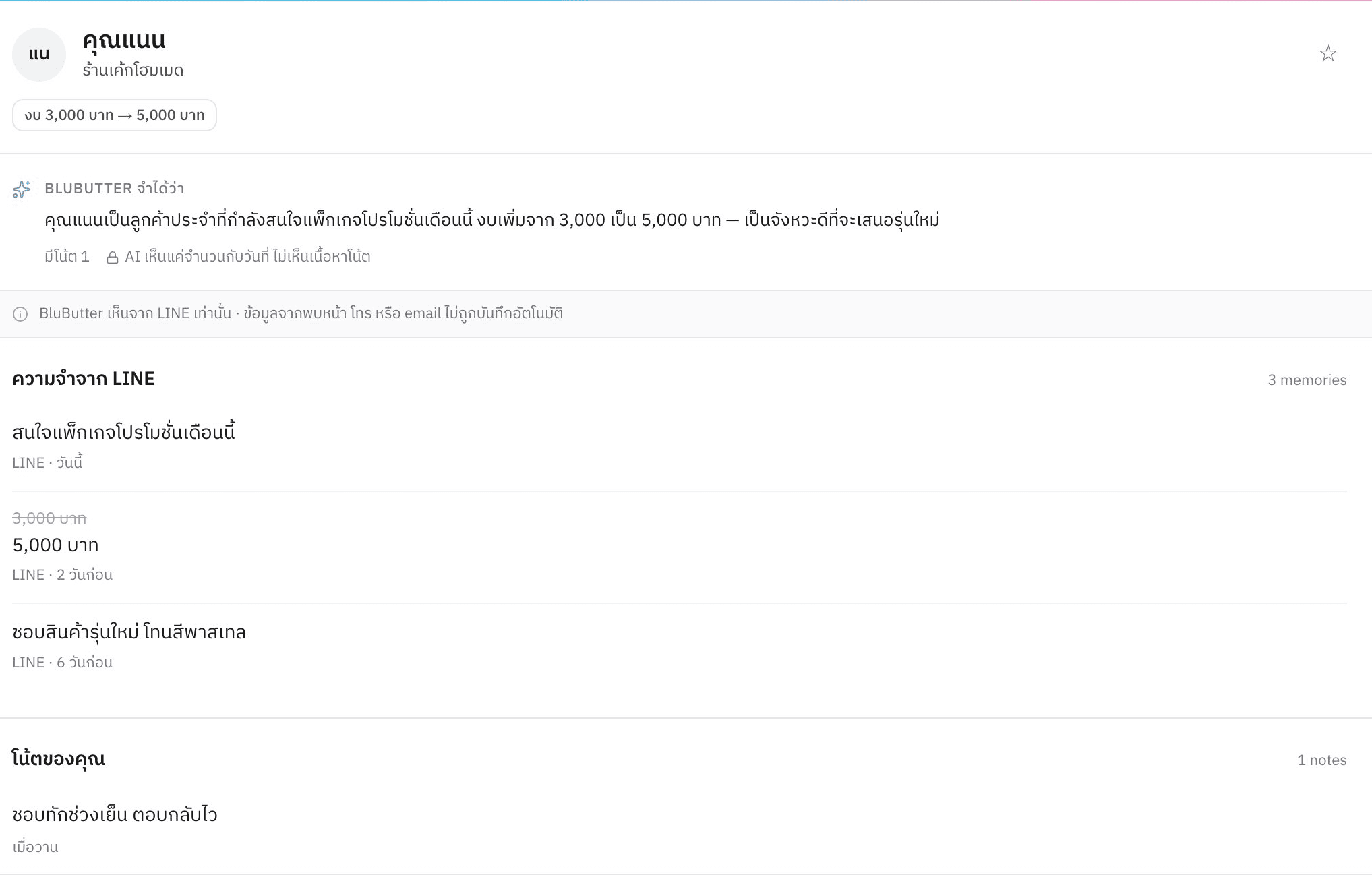Open the 5,000 บาท memory entry

click(55, 545)
